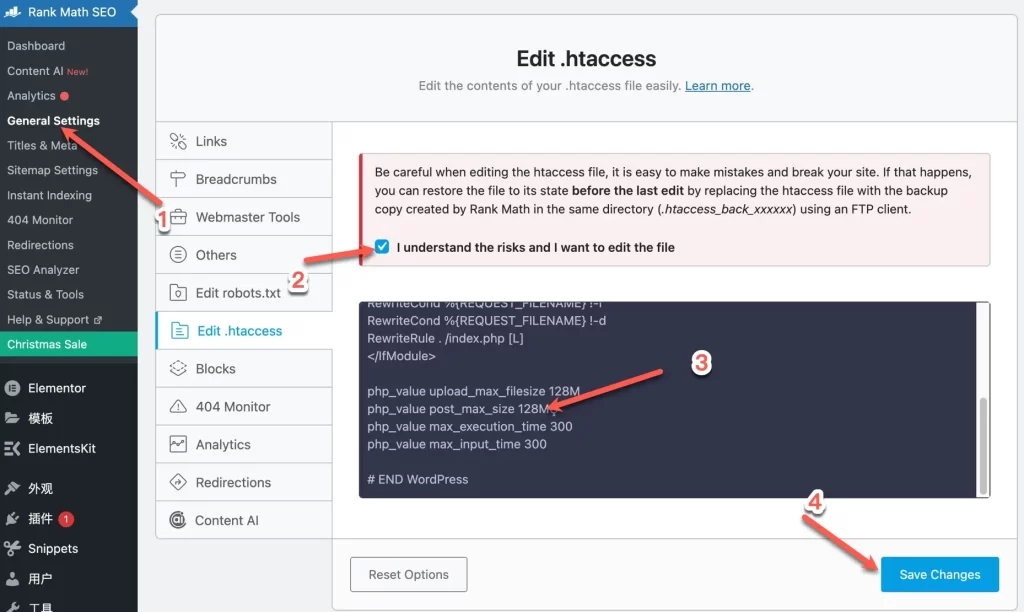Open Instant Indexing menu item

[49, 195]
